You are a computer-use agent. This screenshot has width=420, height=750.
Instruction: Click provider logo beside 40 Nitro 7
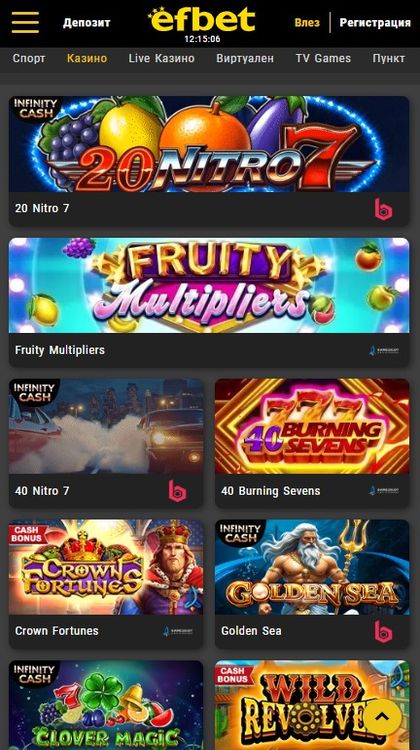pos(177,491)
